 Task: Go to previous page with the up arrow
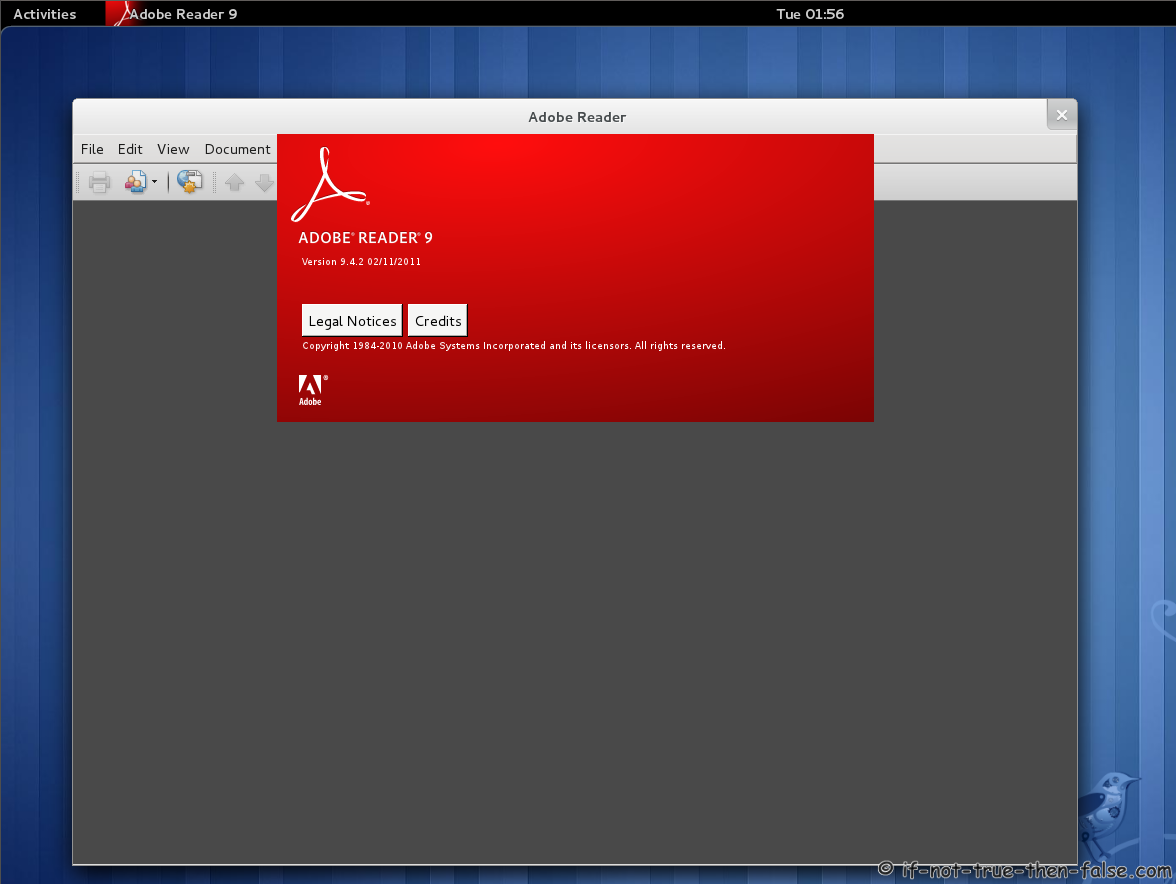click(x=235, y=182)
